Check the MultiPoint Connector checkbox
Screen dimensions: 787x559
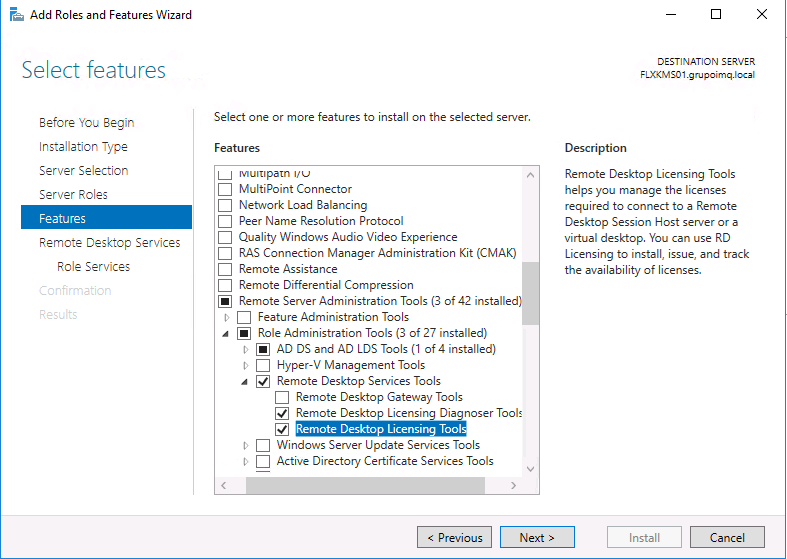click(x=225, y=189)
